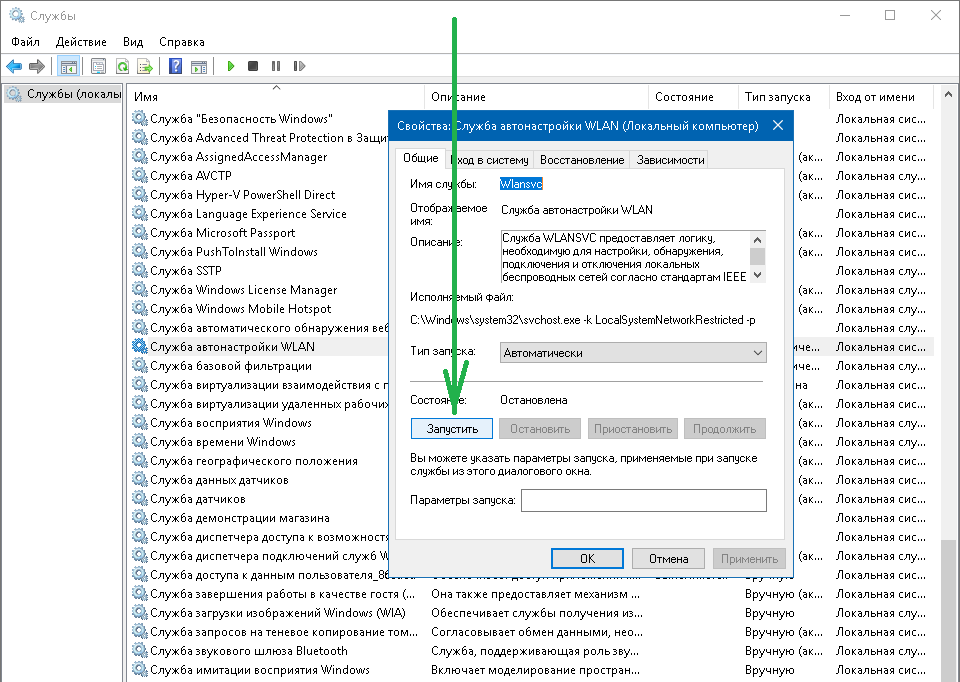Click the Продолжить button

tap(725, 429)
